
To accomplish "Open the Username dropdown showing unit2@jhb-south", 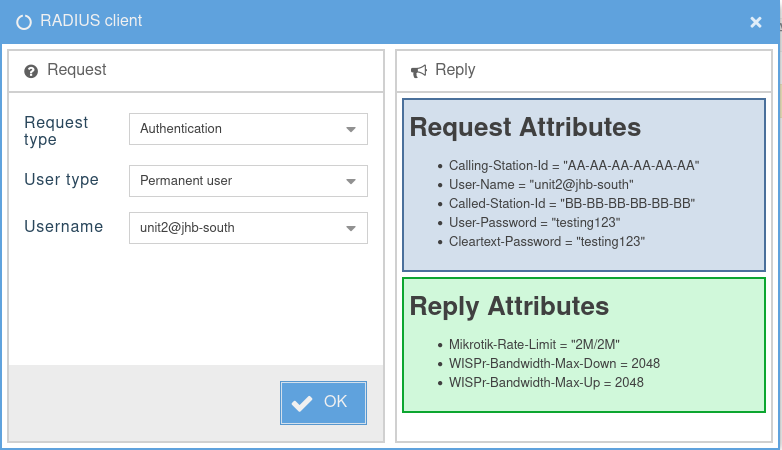I will click(x=248, y=228).
